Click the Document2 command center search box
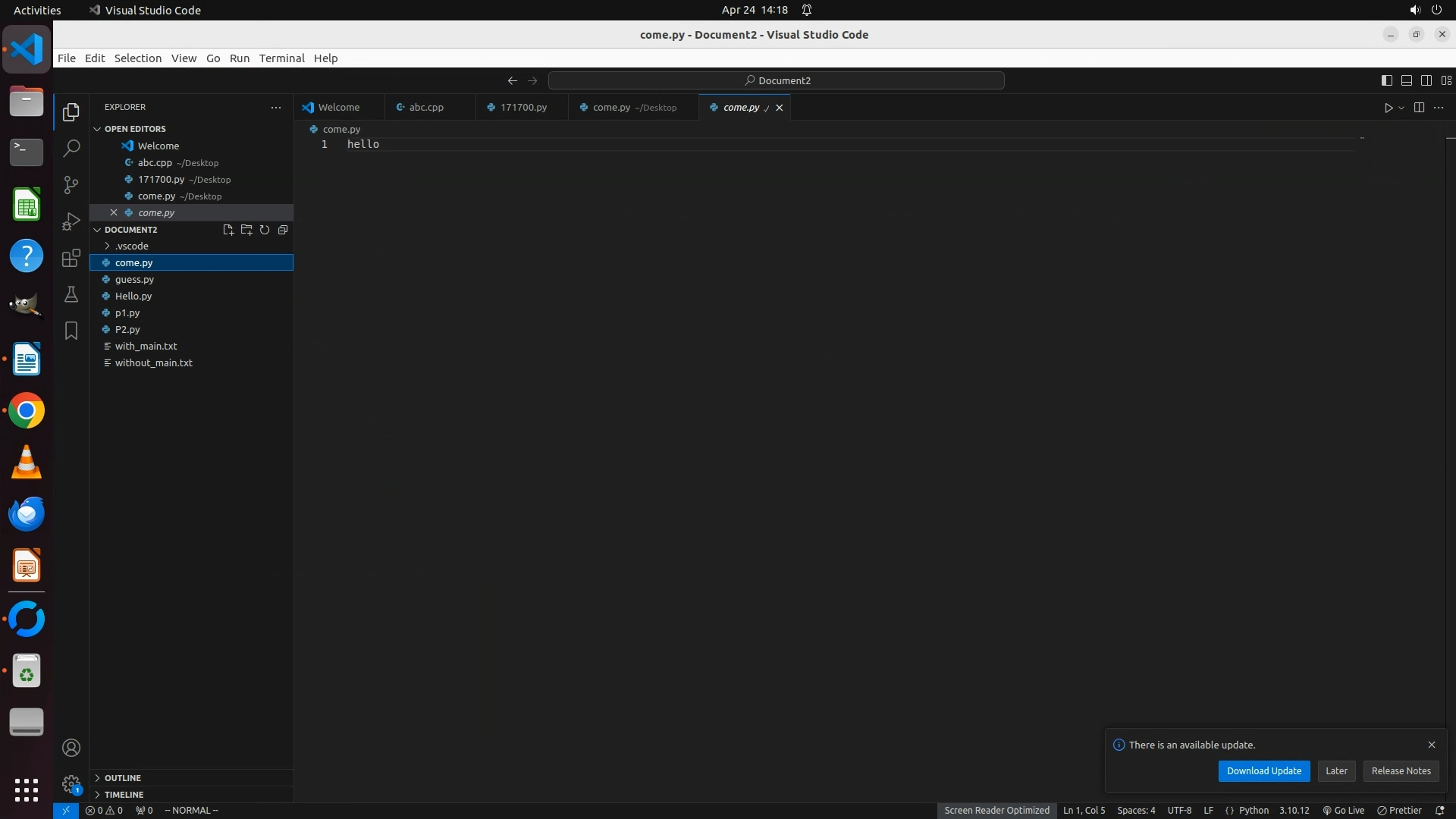This screenshot has width=1456, height=819. (777, 80)
